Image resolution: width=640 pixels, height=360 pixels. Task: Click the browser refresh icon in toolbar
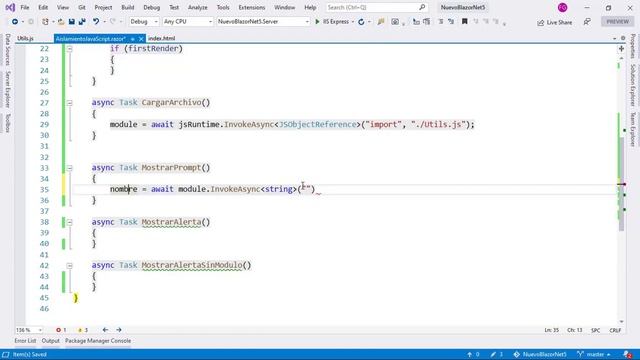361,22
